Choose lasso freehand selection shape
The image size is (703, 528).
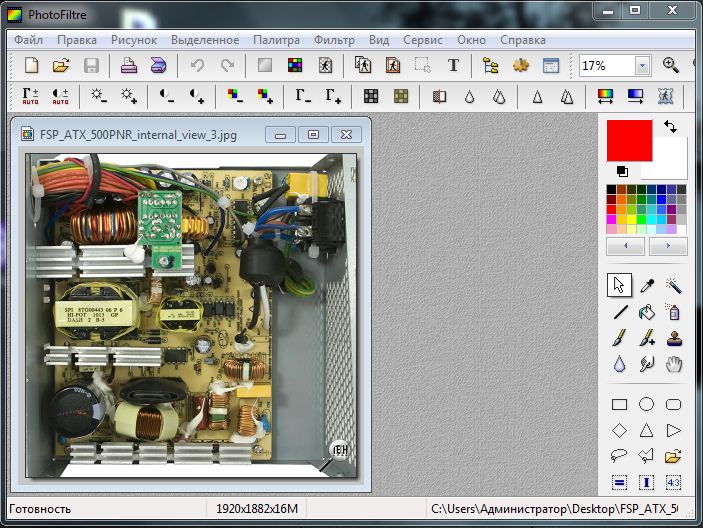pyautogui.click(x=619, y=456)
